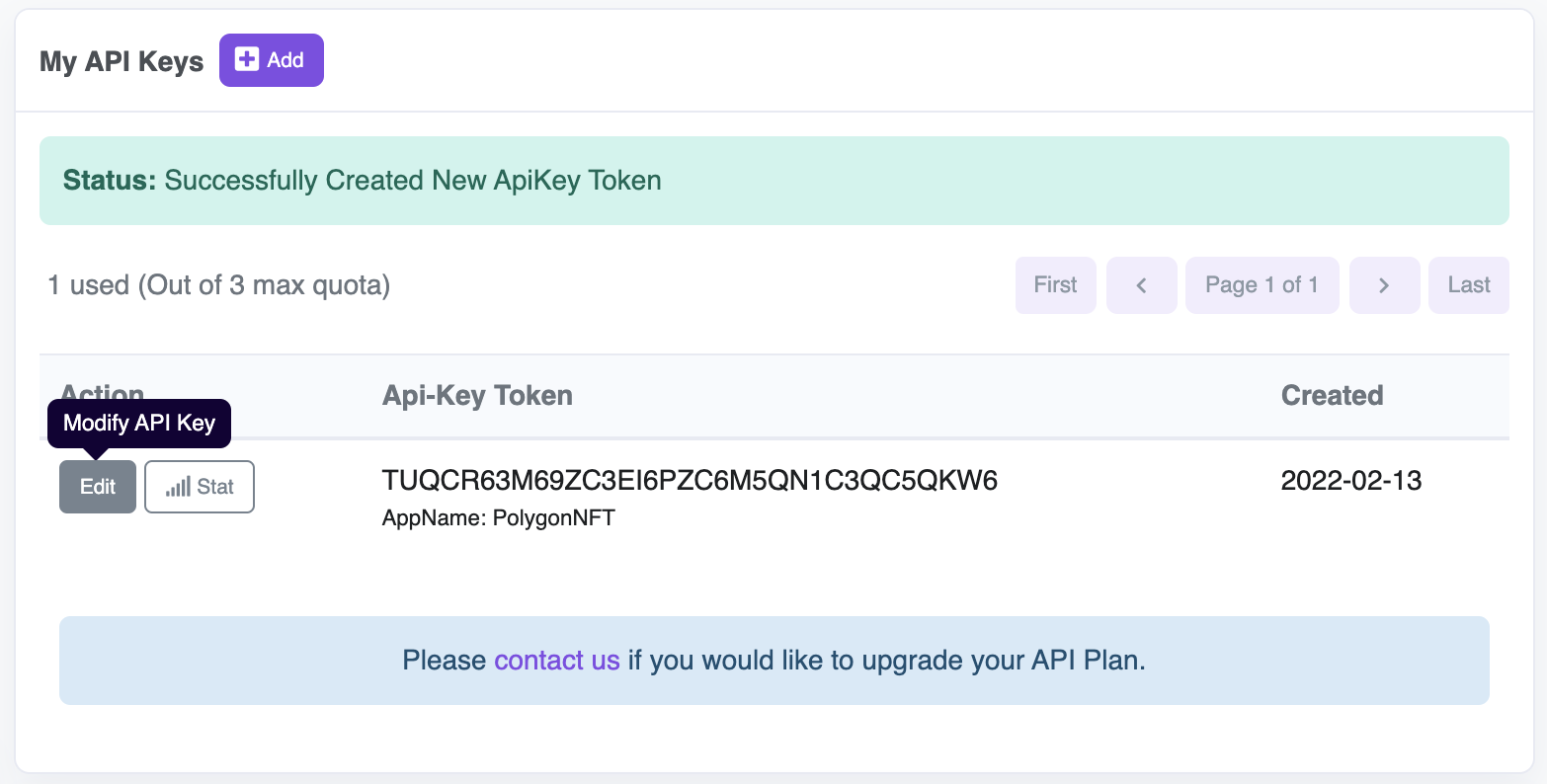The width and height of the screenshot is (1547, 784).
Task: Jump to the First page
Action: 1055,285
